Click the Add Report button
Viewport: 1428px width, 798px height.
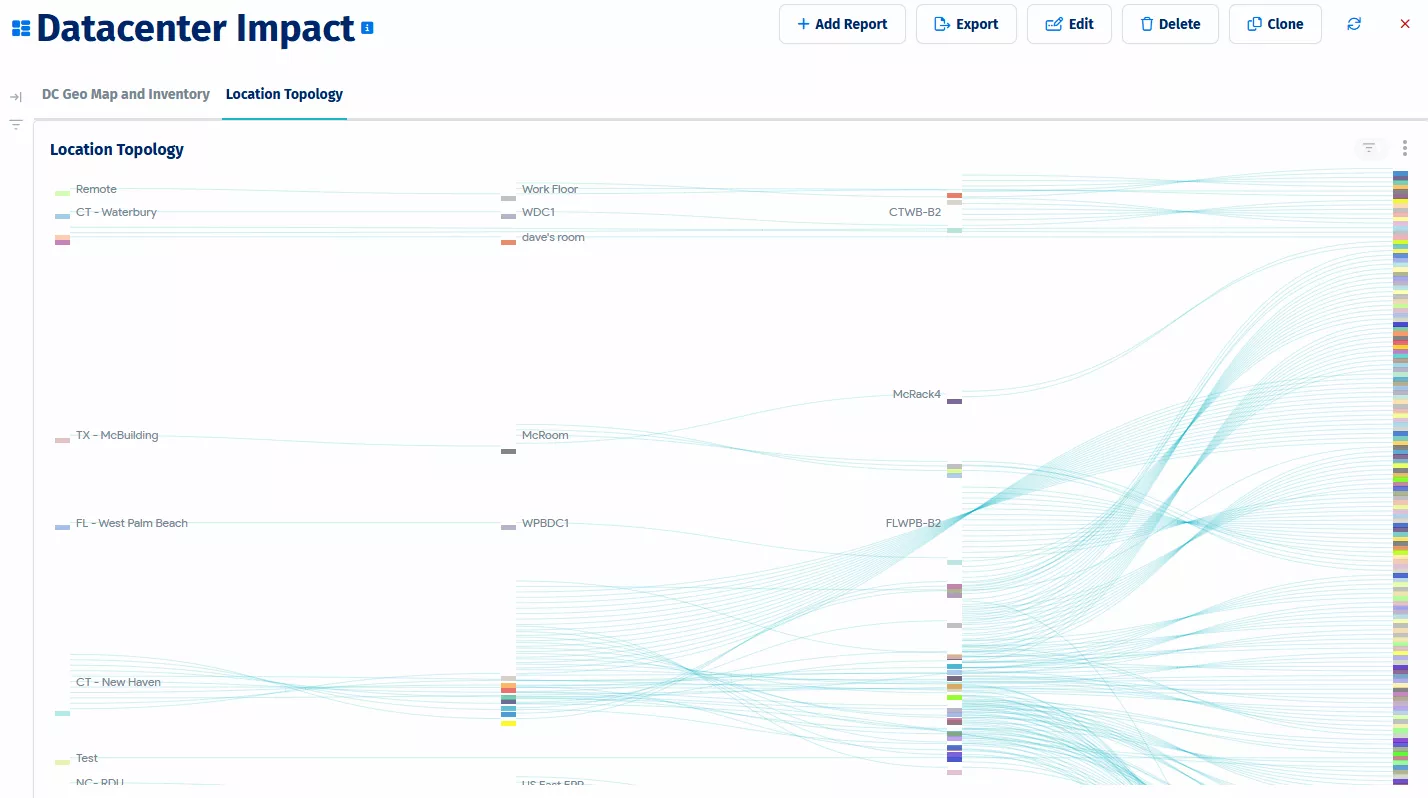842,24
